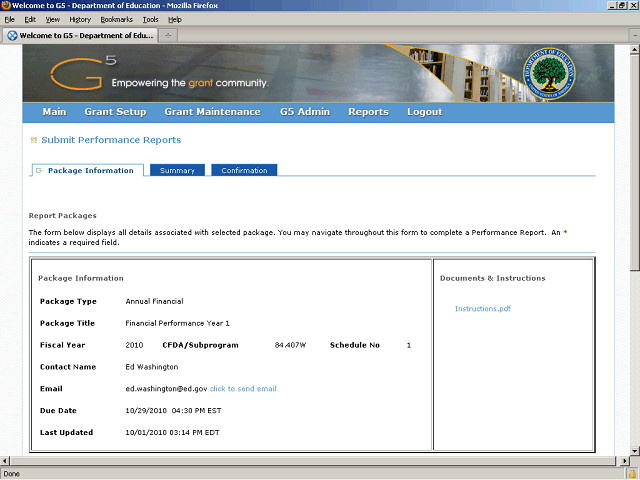Restore down the Firefox window
640x480 pixels.
622,5
